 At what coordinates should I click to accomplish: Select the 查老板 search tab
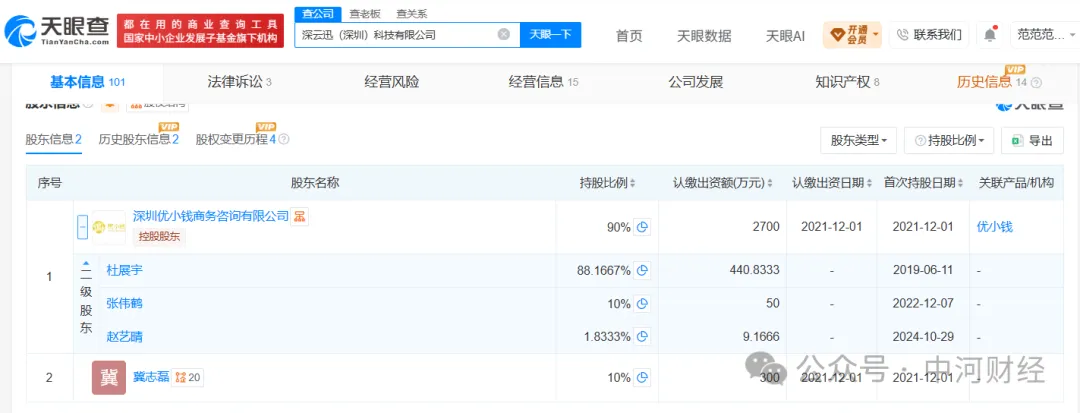coord(364,14)
